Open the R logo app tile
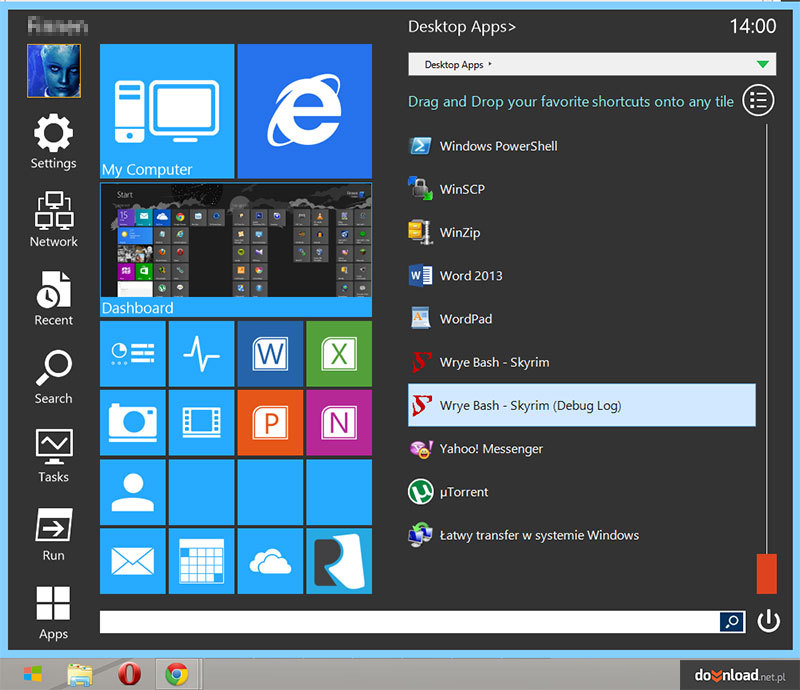The height and width of the screenshot is (690, 800). [339, 561]
